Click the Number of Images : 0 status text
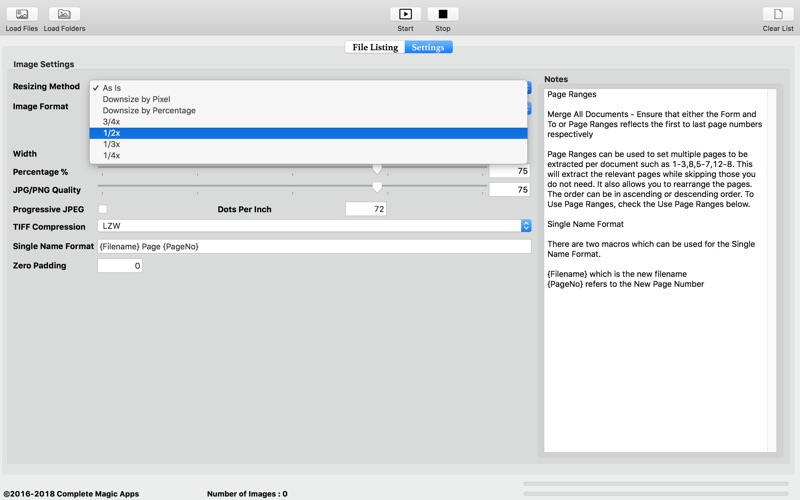 (247, 493)
